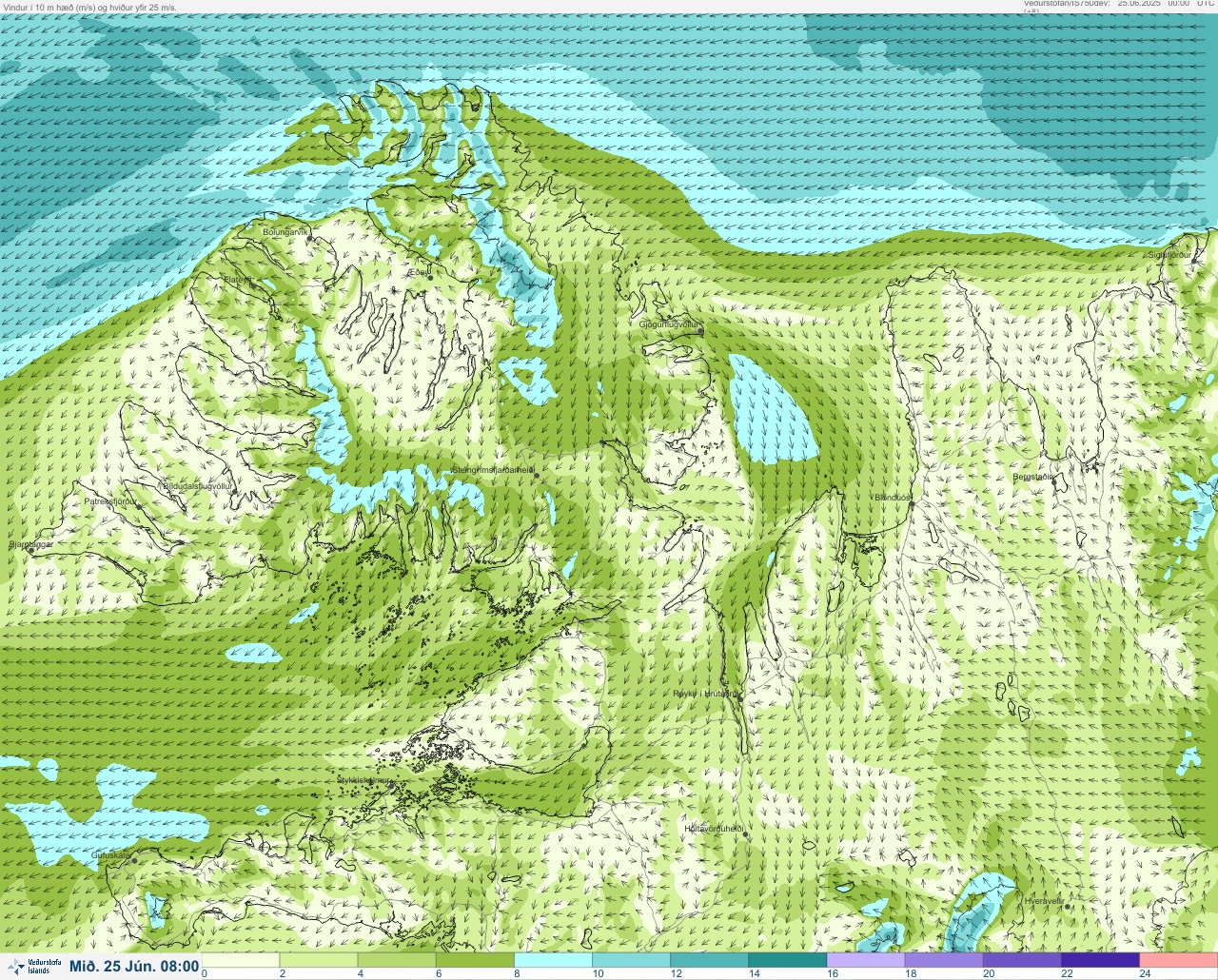
Task: Click the 10–12 m/s turquoise legend swatch
Action: coord(632,960)
